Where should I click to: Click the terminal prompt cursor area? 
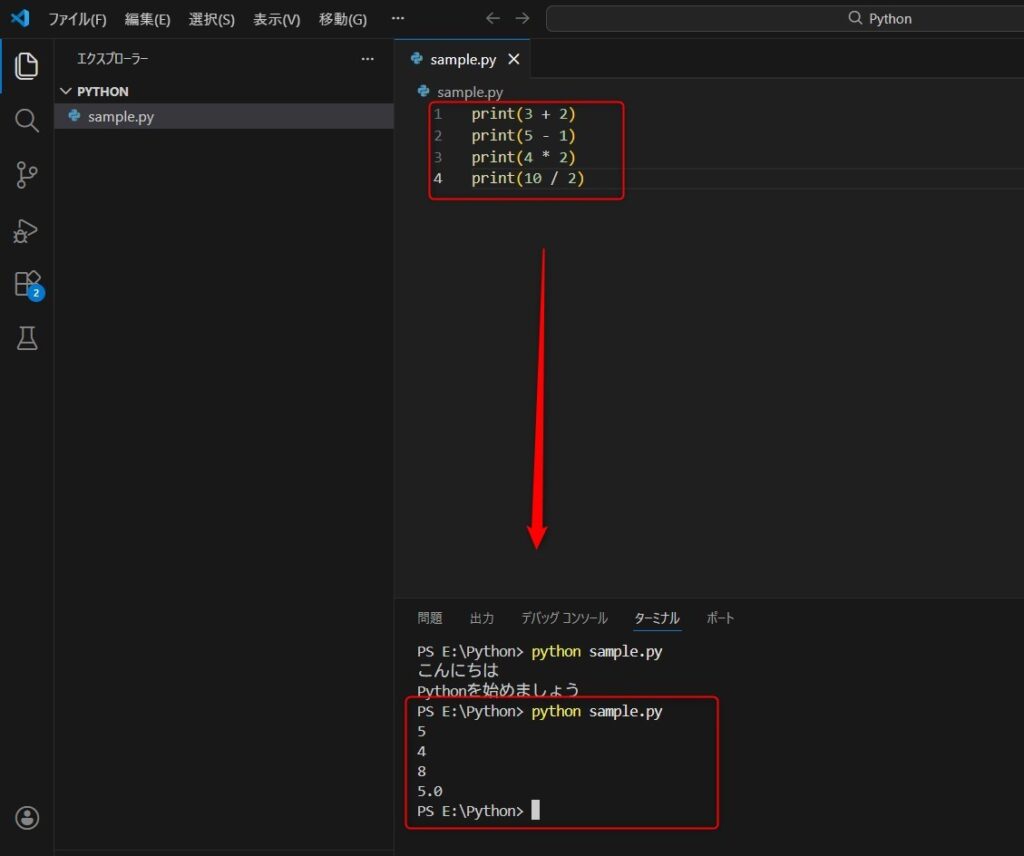[536, 810]
